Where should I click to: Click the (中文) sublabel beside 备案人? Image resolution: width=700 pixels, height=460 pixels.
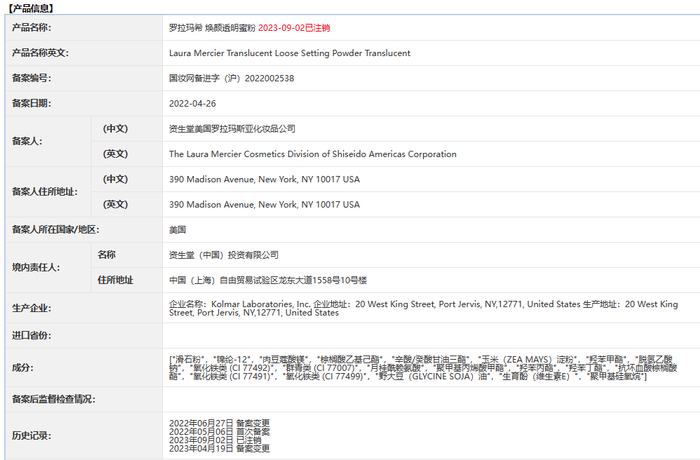point(115,129)
